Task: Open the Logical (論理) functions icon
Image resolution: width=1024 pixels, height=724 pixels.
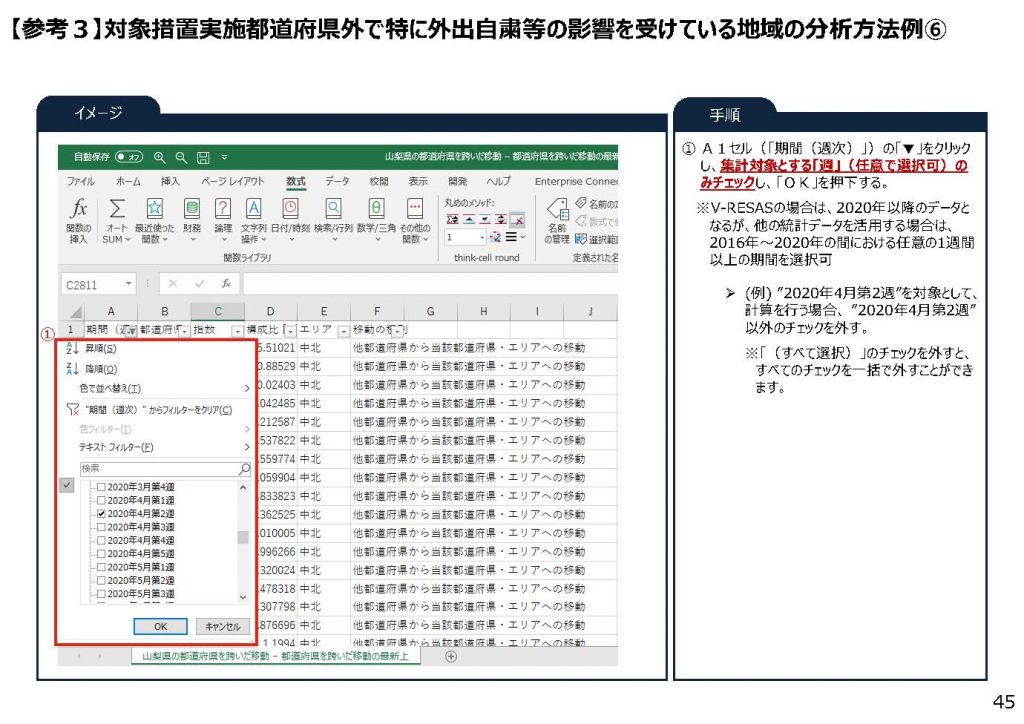Action: [223, 209]
